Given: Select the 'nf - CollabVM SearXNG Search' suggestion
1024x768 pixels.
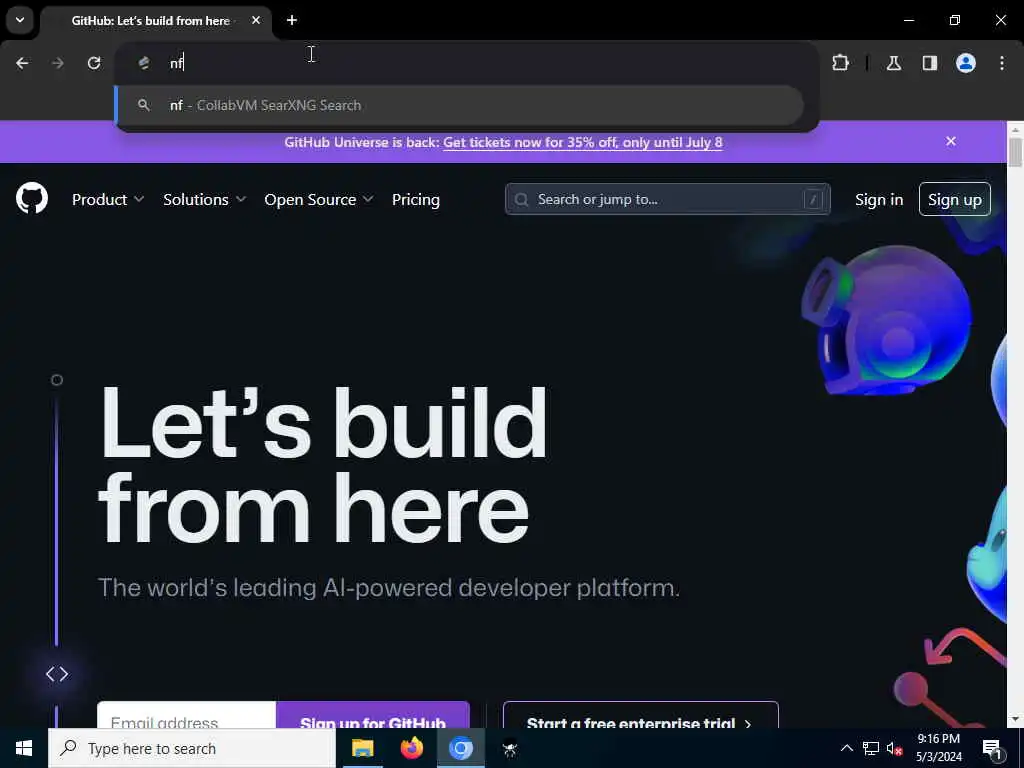Looking at the screenshot, I should tap(460, 105).
